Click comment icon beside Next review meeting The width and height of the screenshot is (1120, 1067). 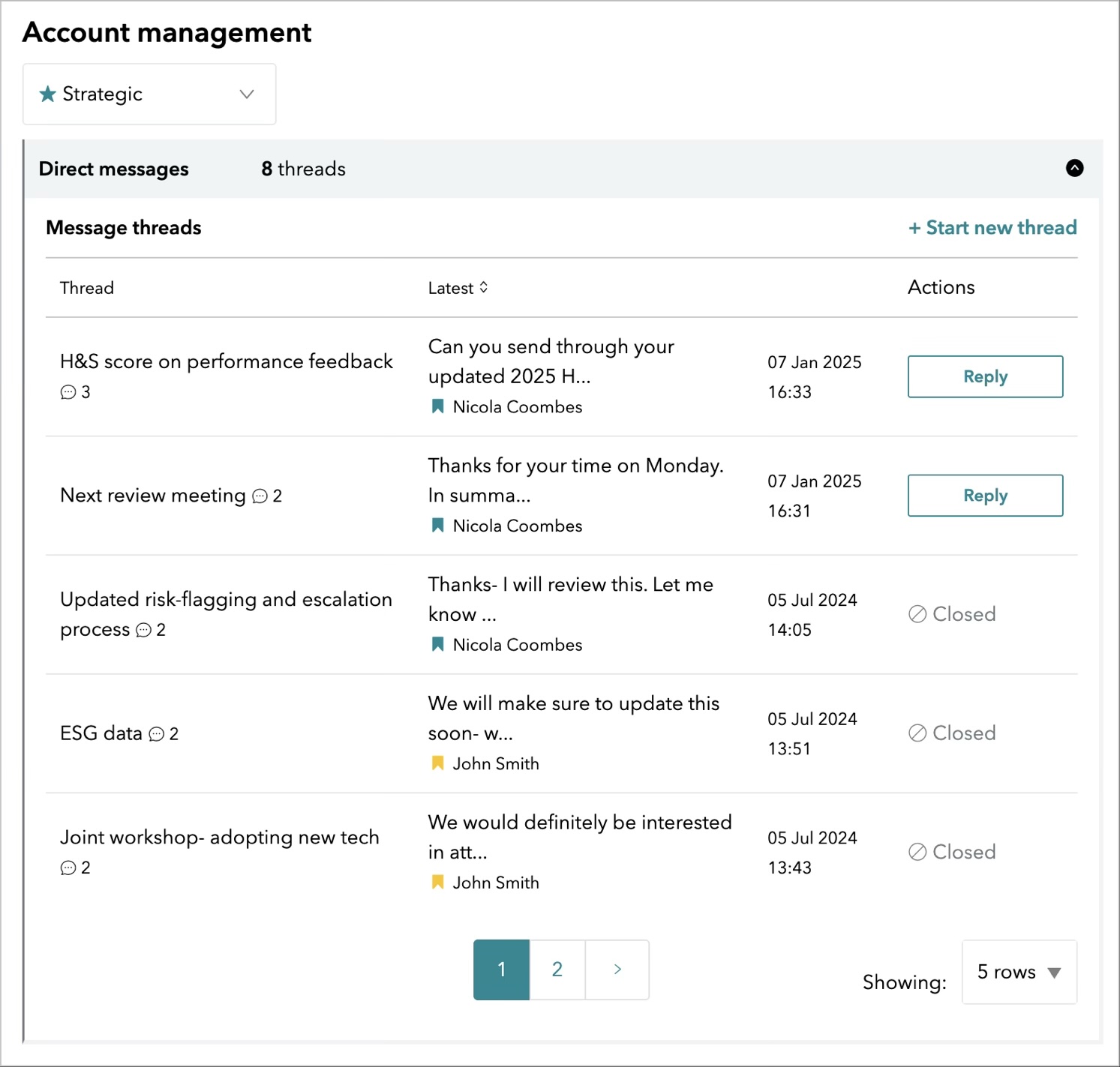click(260, 496)
